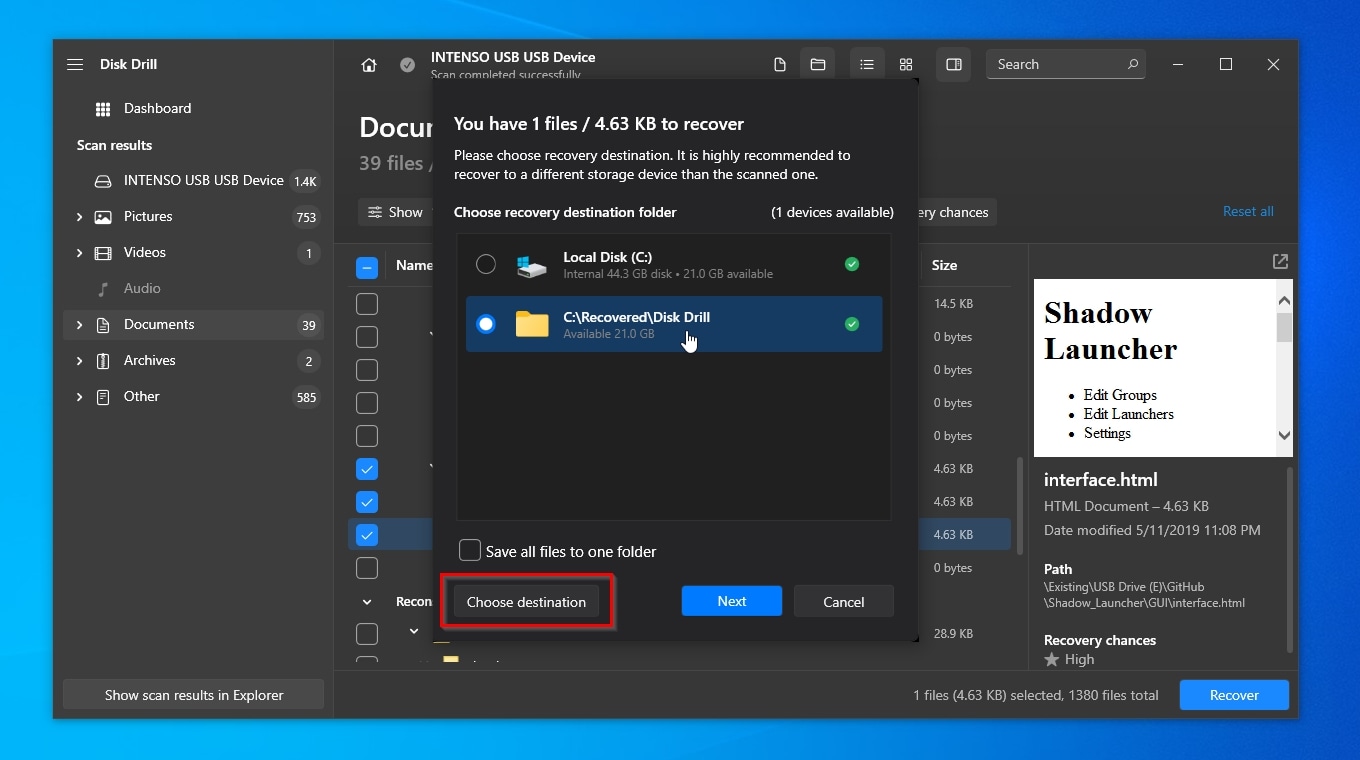Toggle the preview panel icon
The image size is (1360, 760).
954,64
